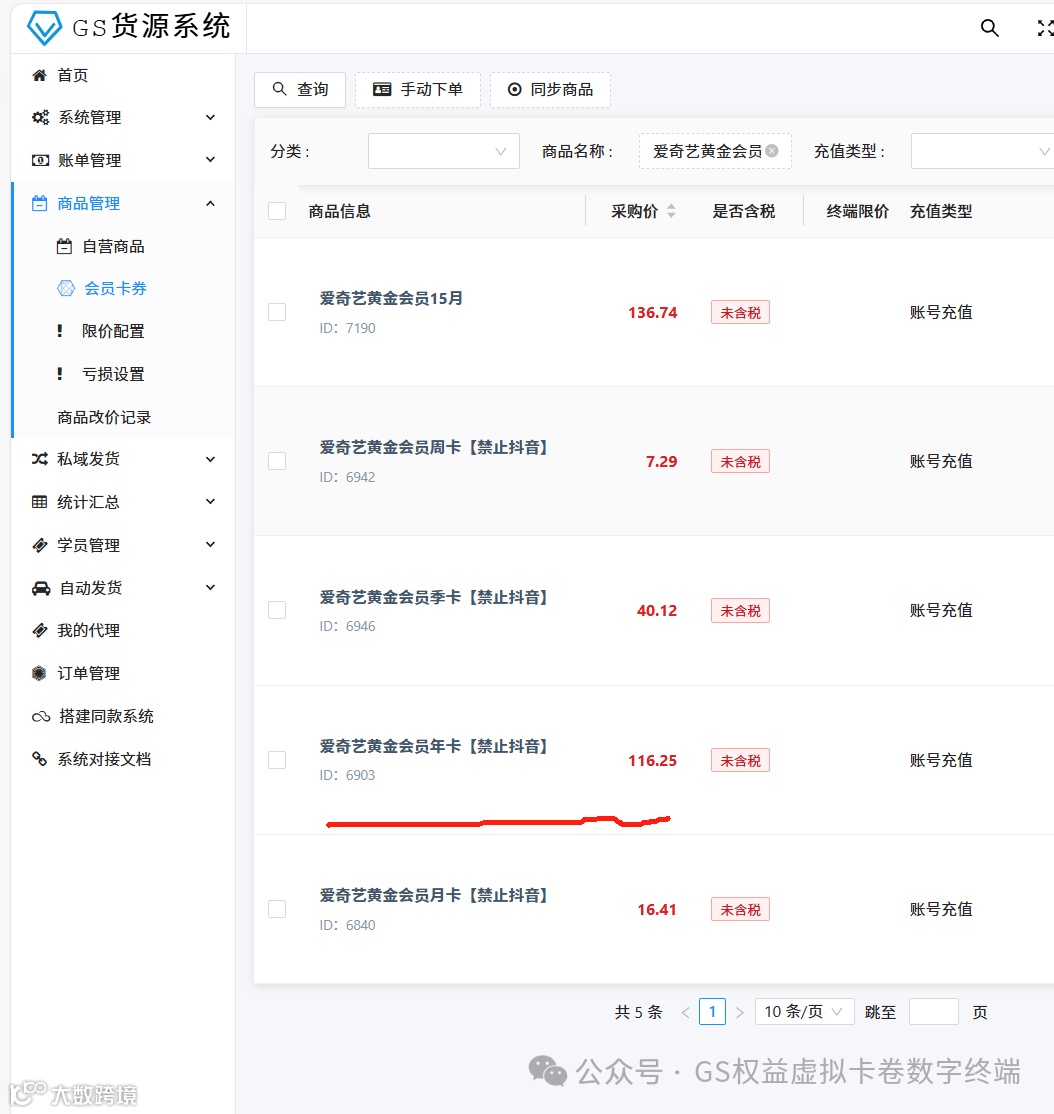The image size is (1054, 1114).
Task: Open the search magnifier icon in header
Action: click(989, 28)
